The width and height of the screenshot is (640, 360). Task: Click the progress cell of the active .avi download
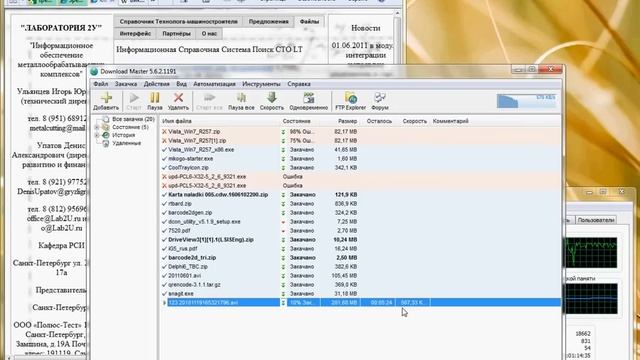click(303, 302)
